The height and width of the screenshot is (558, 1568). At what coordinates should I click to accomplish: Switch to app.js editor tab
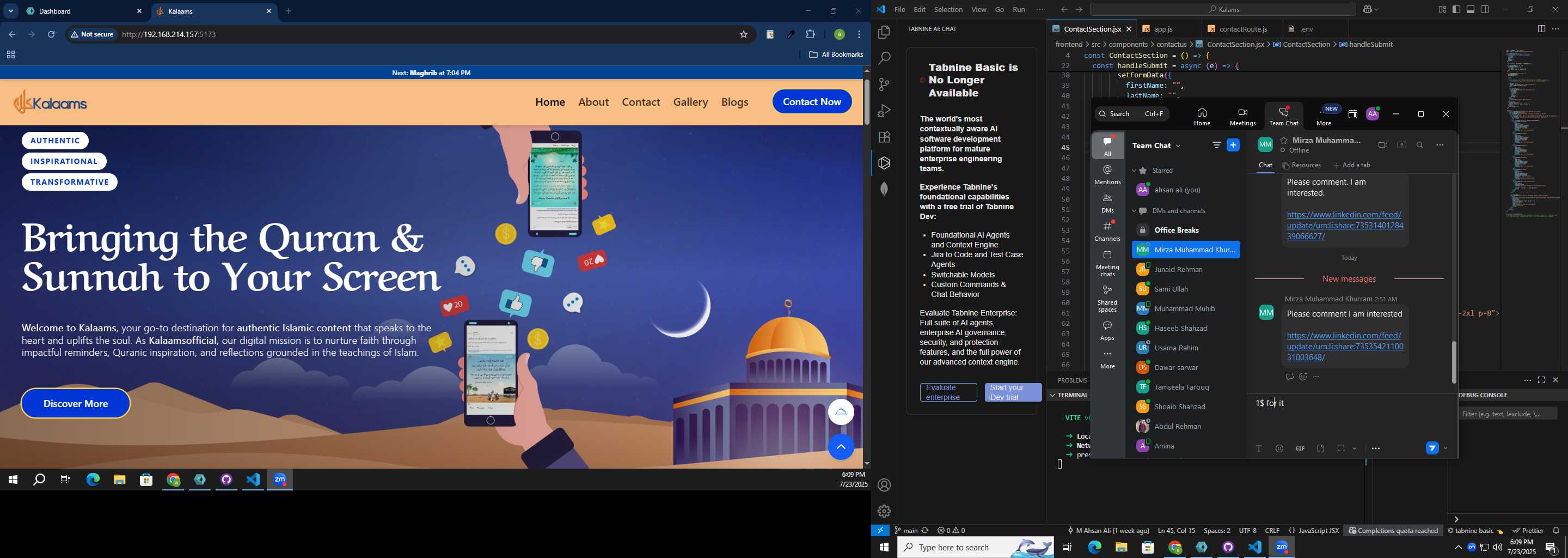point(1163,29)
